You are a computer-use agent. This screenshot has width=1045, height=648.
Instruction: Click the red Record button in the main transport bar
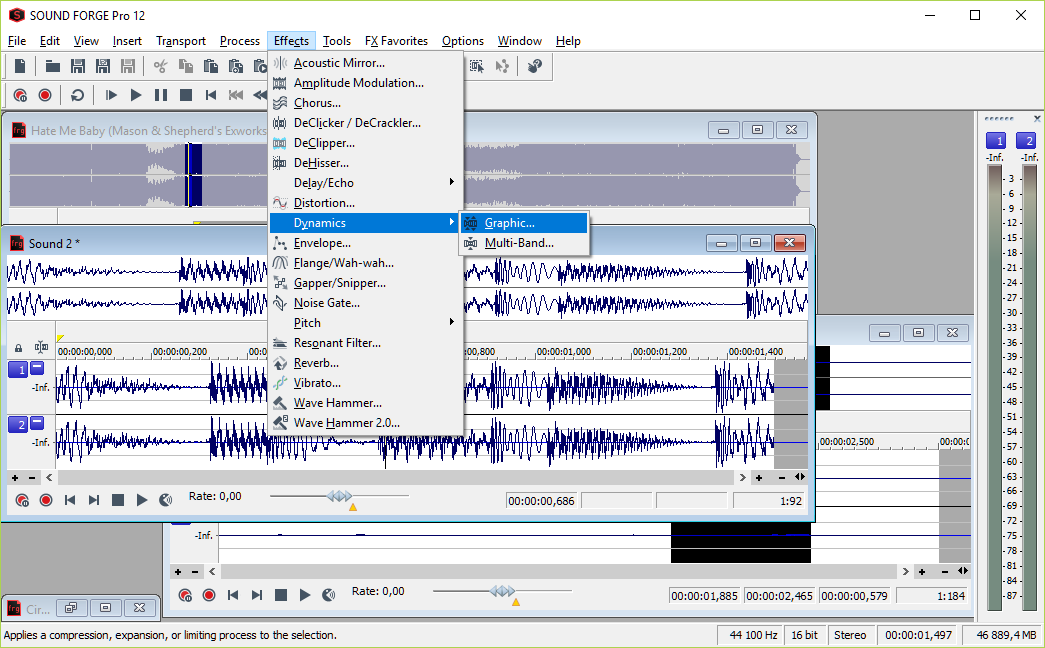click(45, 95)
